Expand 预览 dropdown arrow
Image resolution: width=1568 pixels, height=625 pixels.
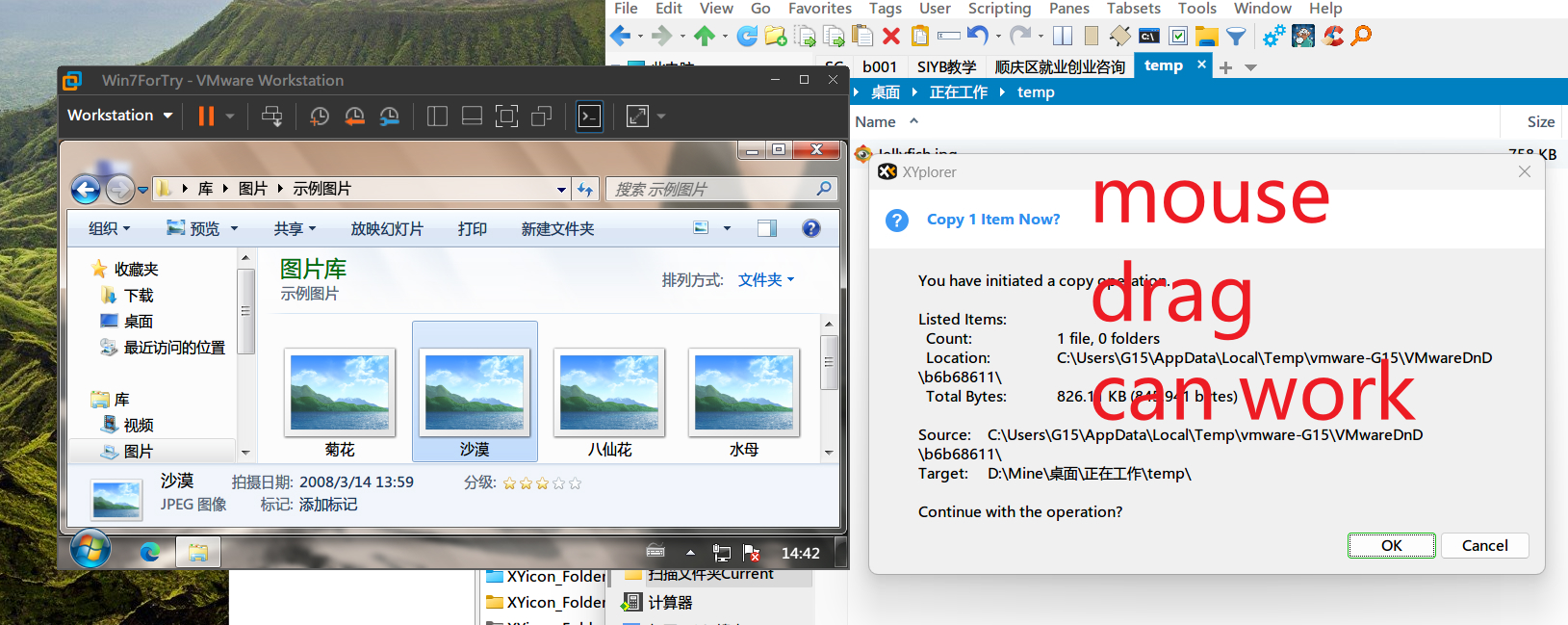(234, 229)
